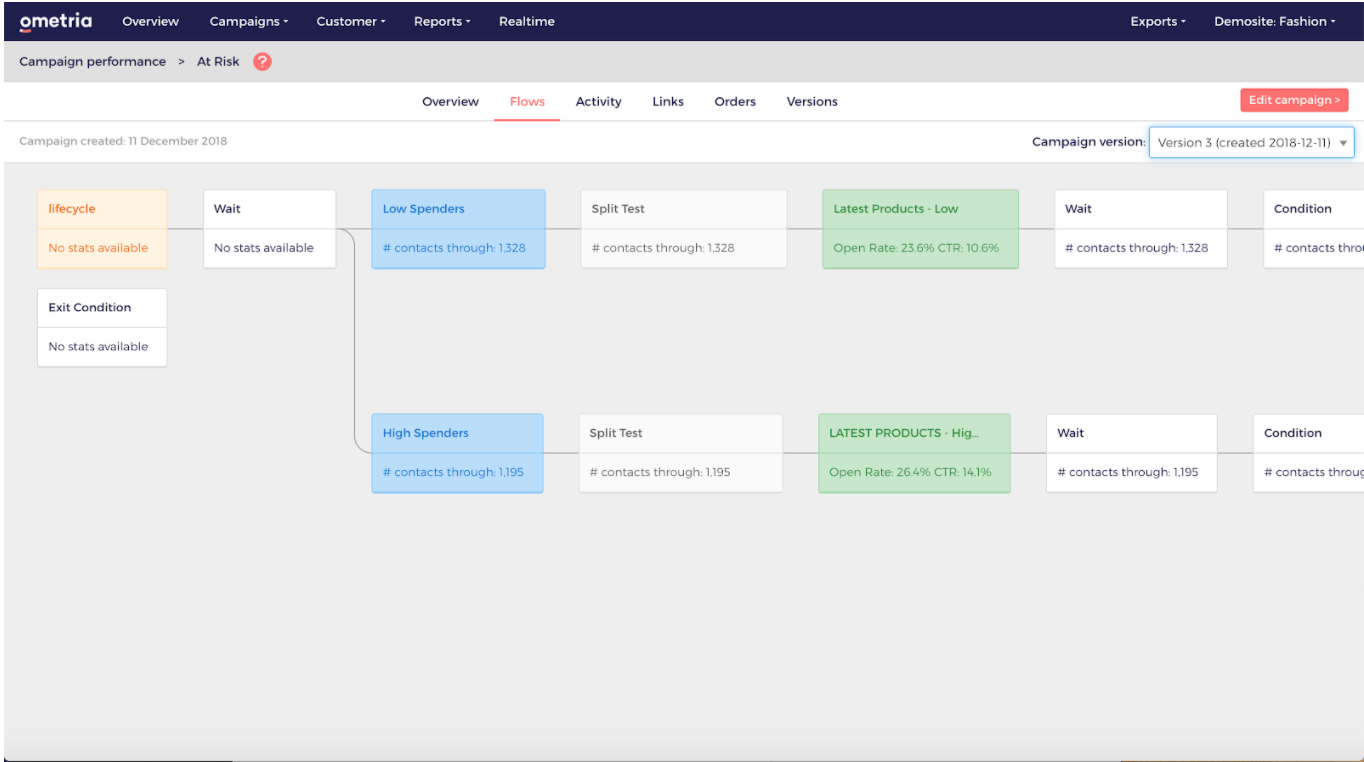Select the Exit Condition node

click(102, 327)
